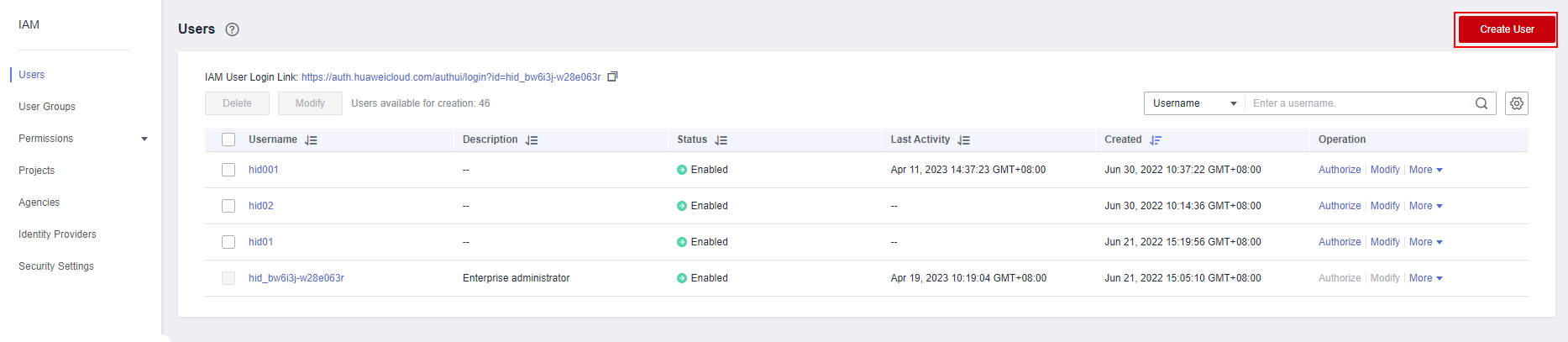Sort table by Status column icon
The image size is (1568, 342).
click(x=721, y=140)
